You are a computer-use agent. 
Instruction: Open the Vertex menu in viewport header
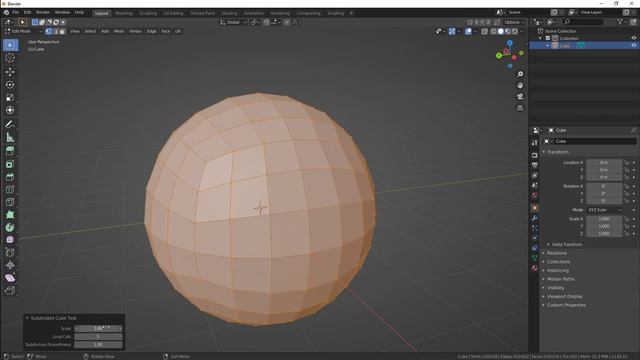point(135,31)
